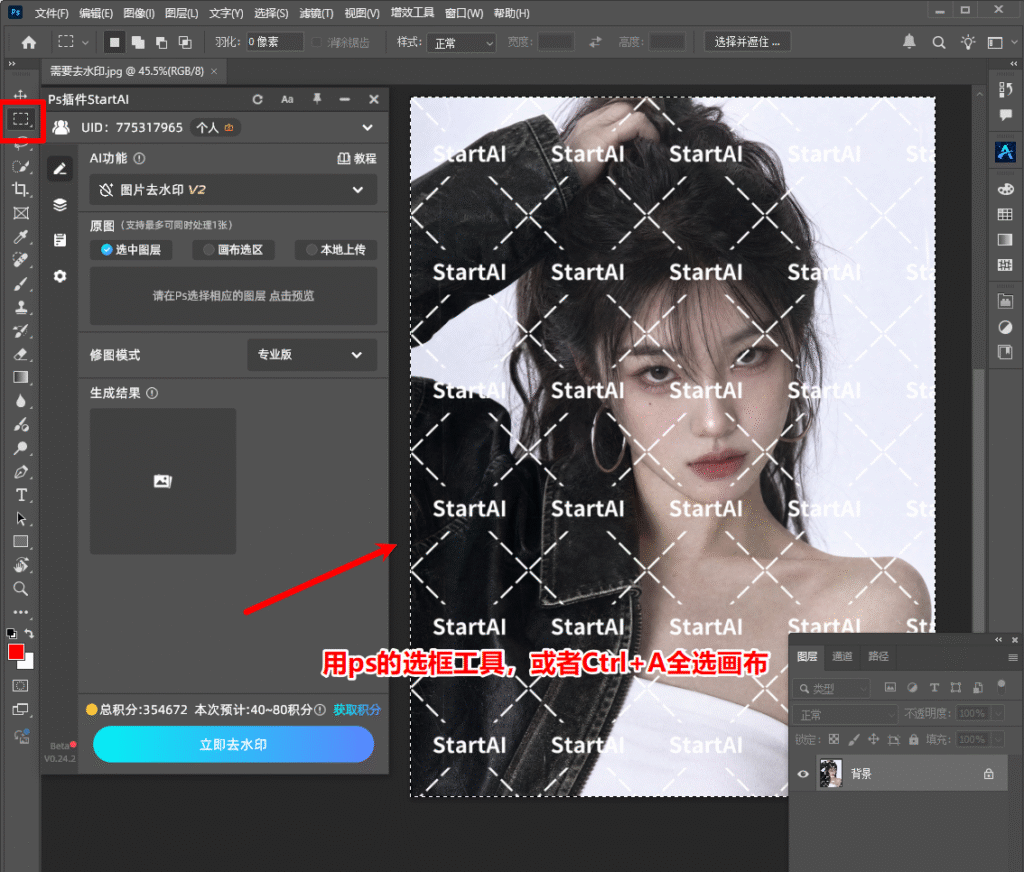The image size is (1024, 872).
Task: Open the 专业版 retouch mode dropdown
Action: click(x=312, y=355)
